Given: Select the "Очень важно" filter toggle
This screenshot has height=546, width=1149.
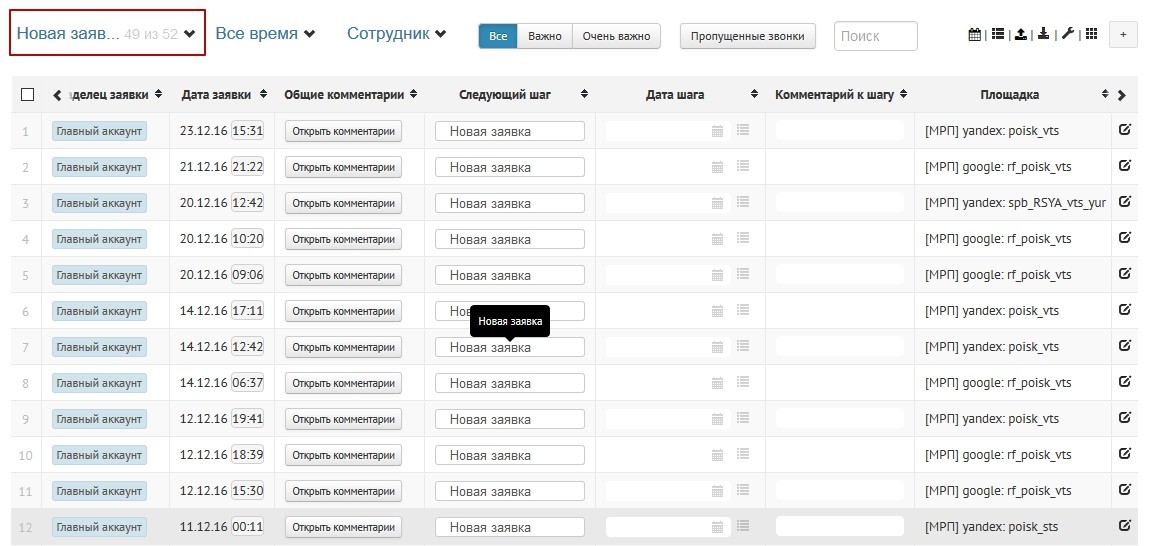Looking at the screenshot, I should pyautogui.click(x=617, y=36).
